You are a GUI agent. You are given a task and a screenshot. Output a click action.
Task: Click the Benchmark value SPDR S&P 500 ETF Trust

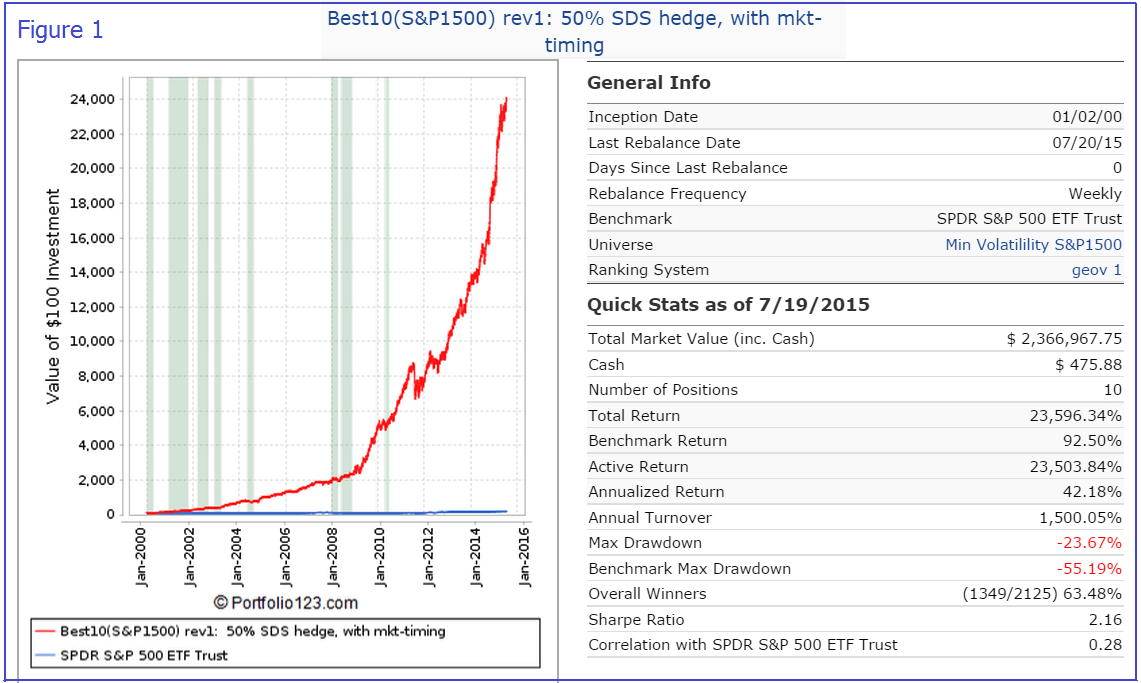1029,219
